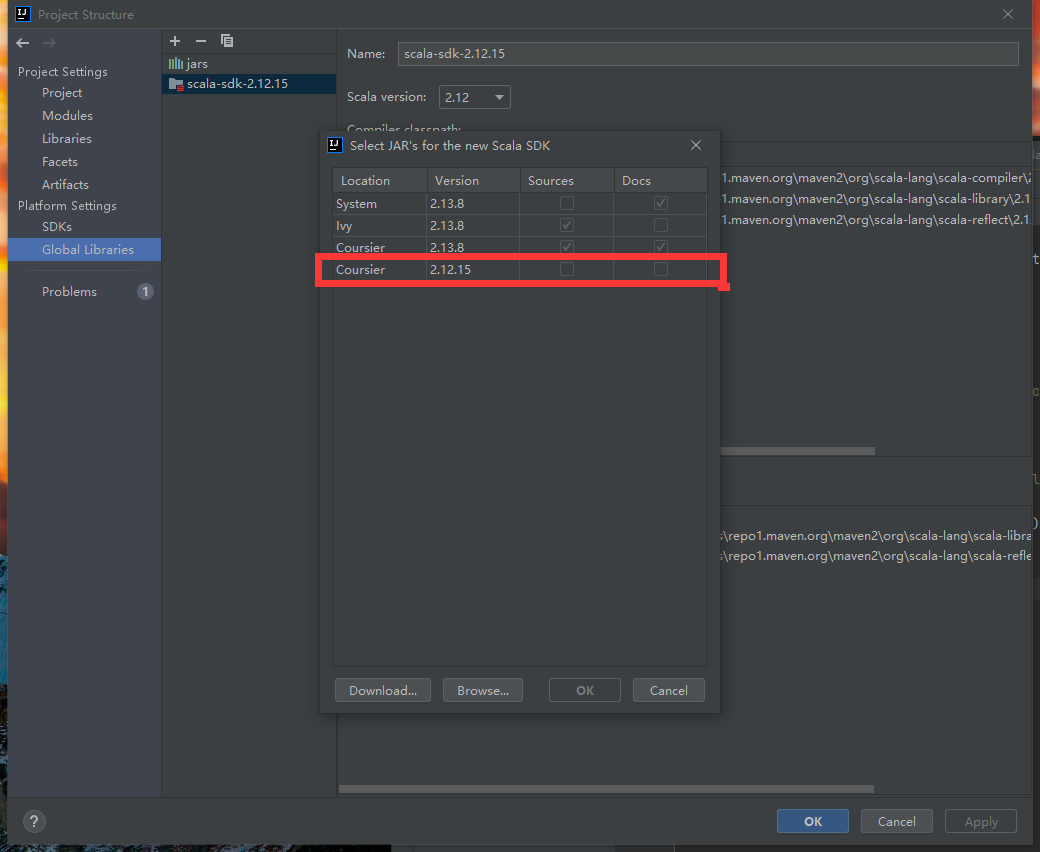Click the Download... button
1040x852 pixels.
coord(383,690)
